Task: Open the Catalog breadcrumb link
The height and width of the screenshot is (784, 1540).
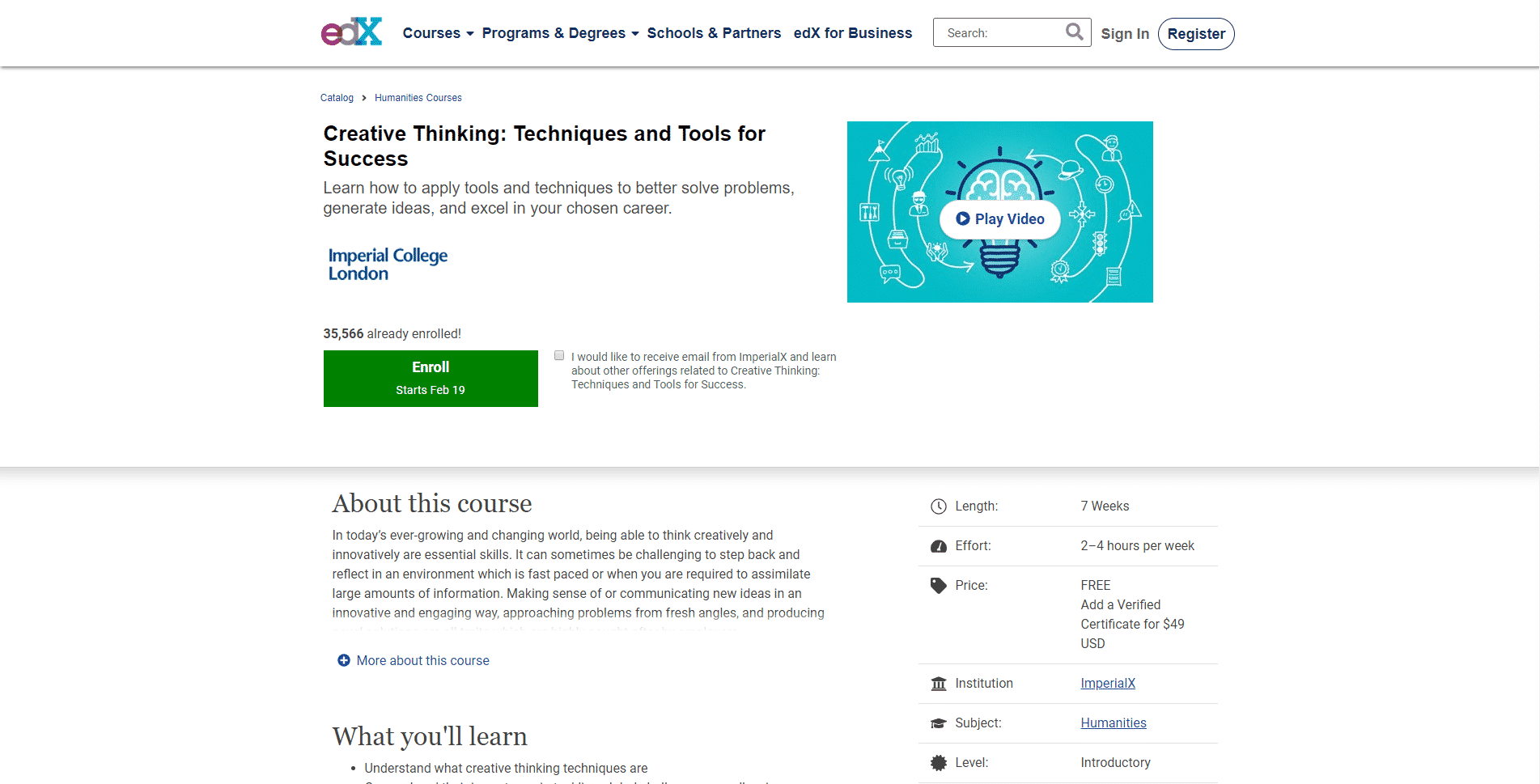Action: (x=337, y=98)
